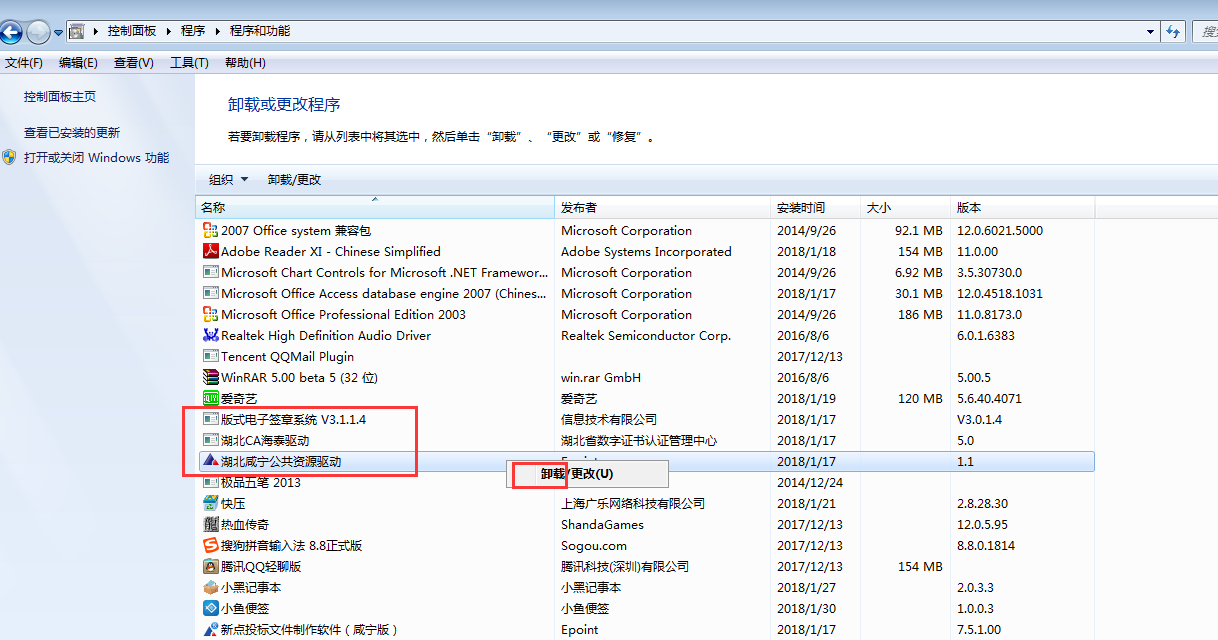Viewport: 1218px width, 640px height.
Task: Click the WinRAR books icon
Action: pyautogui.click(x=210, y=377)
